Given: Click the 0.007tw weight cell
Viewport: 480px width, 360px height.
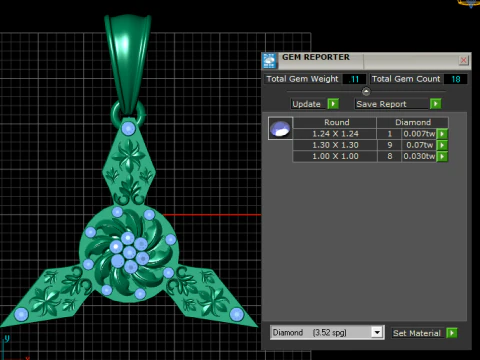Looking at the screenshot, I should coord(419,134).
